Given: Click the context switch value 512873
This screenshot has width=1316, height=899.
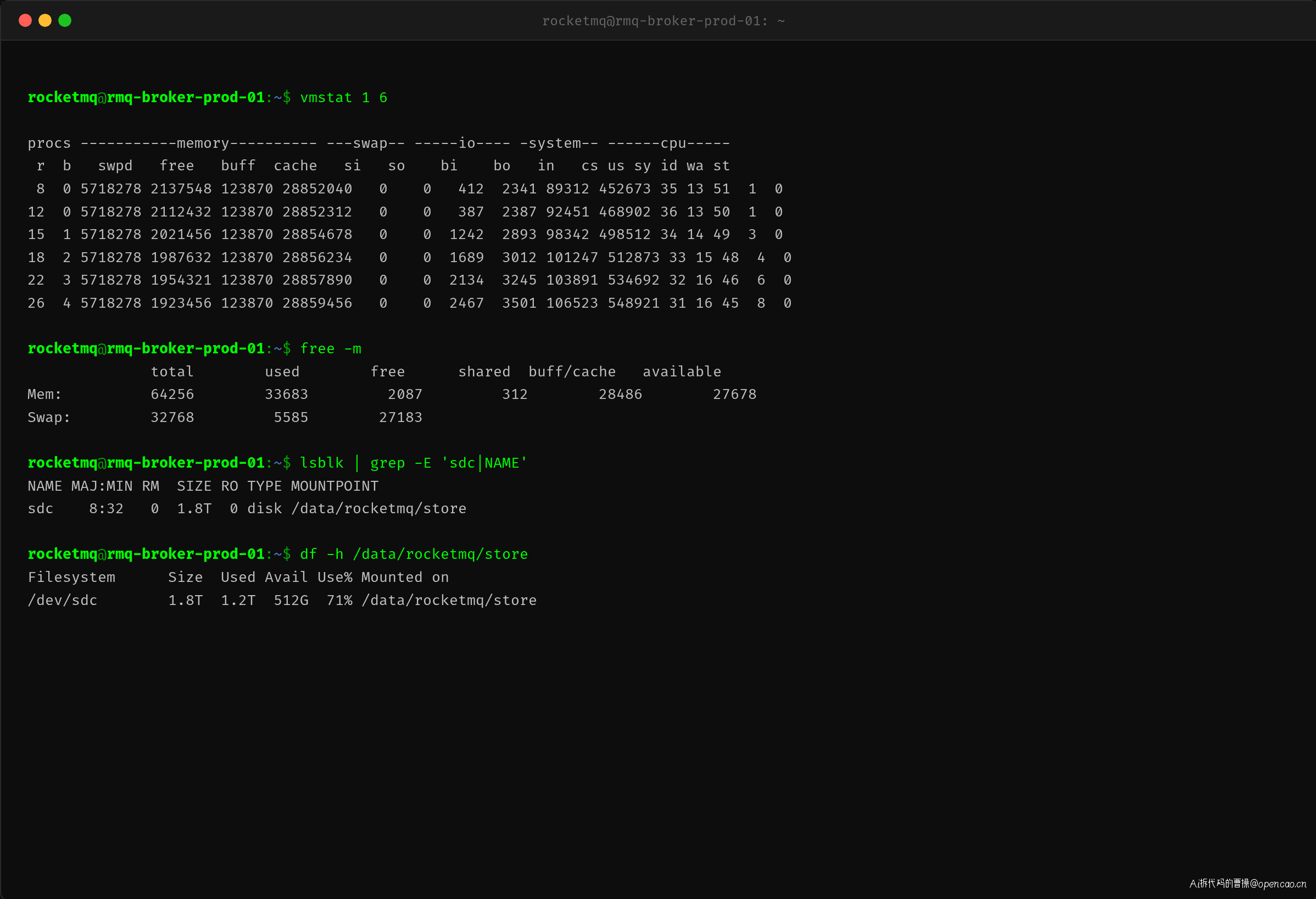Looking at the screenshot, I should (634, 257).
